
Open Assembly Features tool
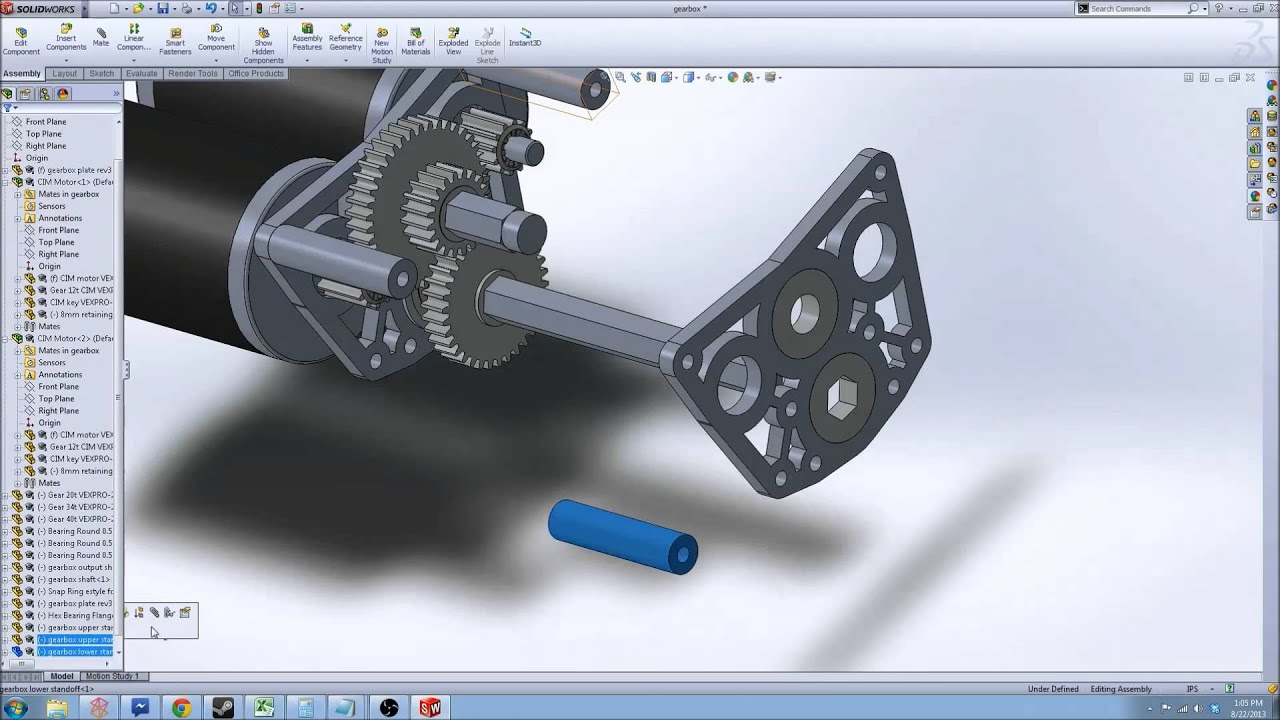(307, 38)
